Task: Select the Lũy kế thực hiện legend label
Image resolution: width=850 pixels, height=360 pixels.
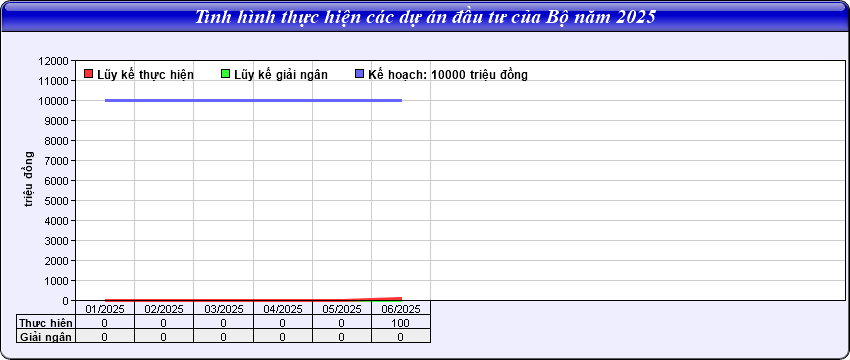Action: click(145, 75)
